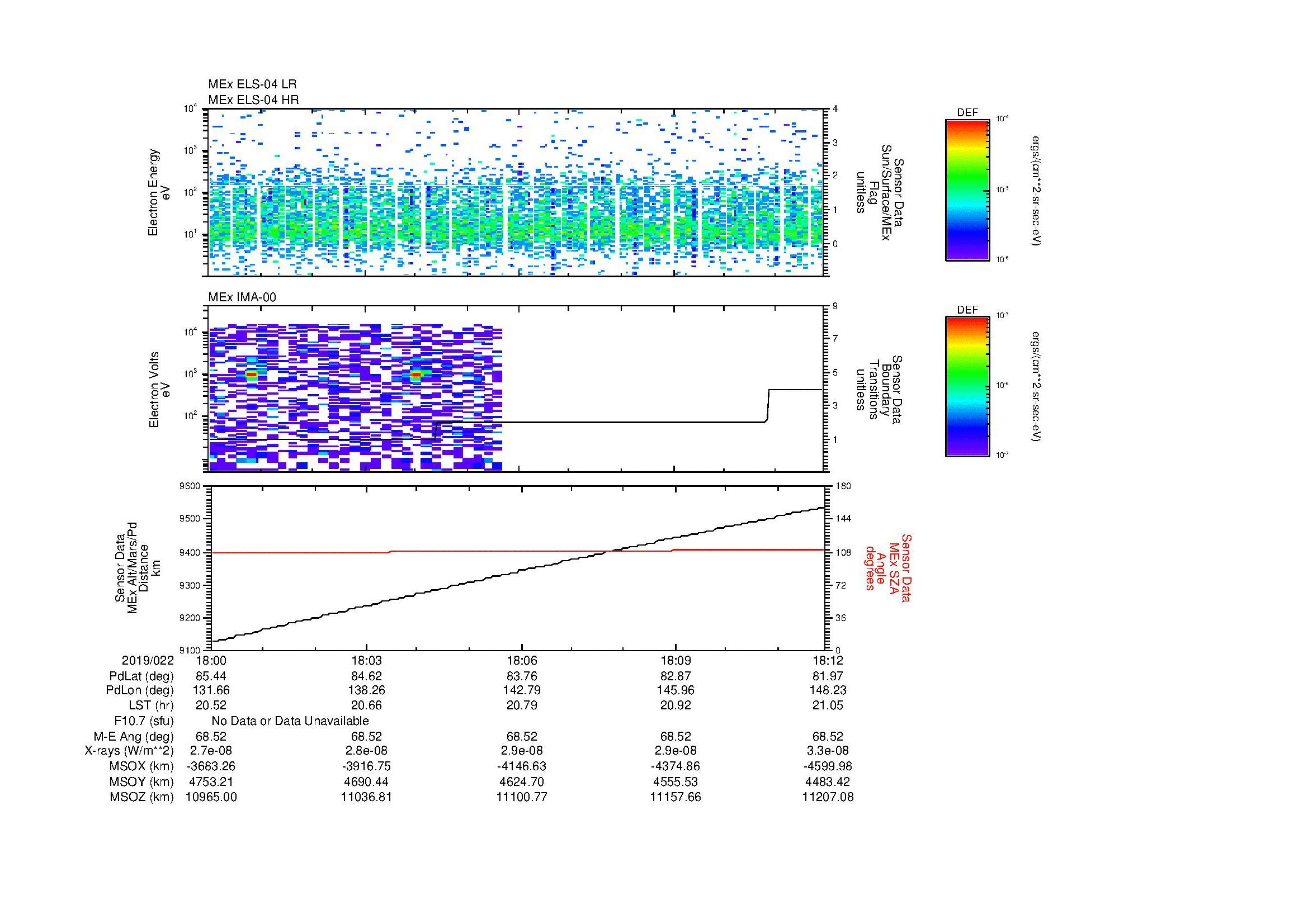Click the PdLon value '138.26'
1308x924 pixels.
coord(366,690)
